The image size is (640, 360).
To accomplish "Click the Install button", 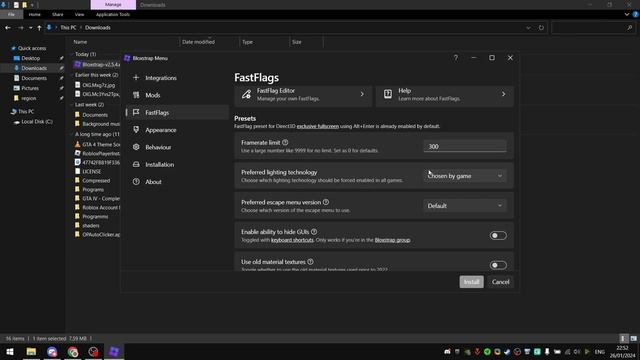I will pos(471,282).
